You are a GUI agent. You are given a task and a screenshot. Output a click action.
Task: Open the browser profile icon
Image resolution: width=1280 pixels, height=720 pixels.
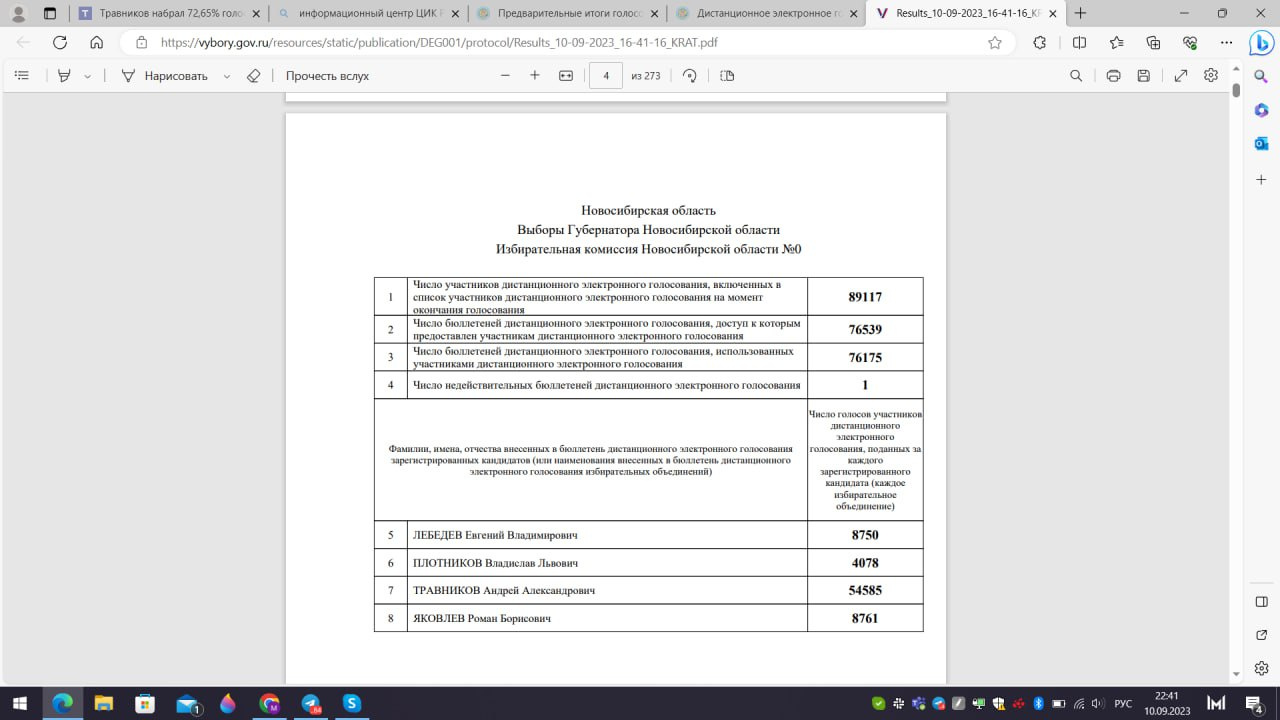click(18, 14)
